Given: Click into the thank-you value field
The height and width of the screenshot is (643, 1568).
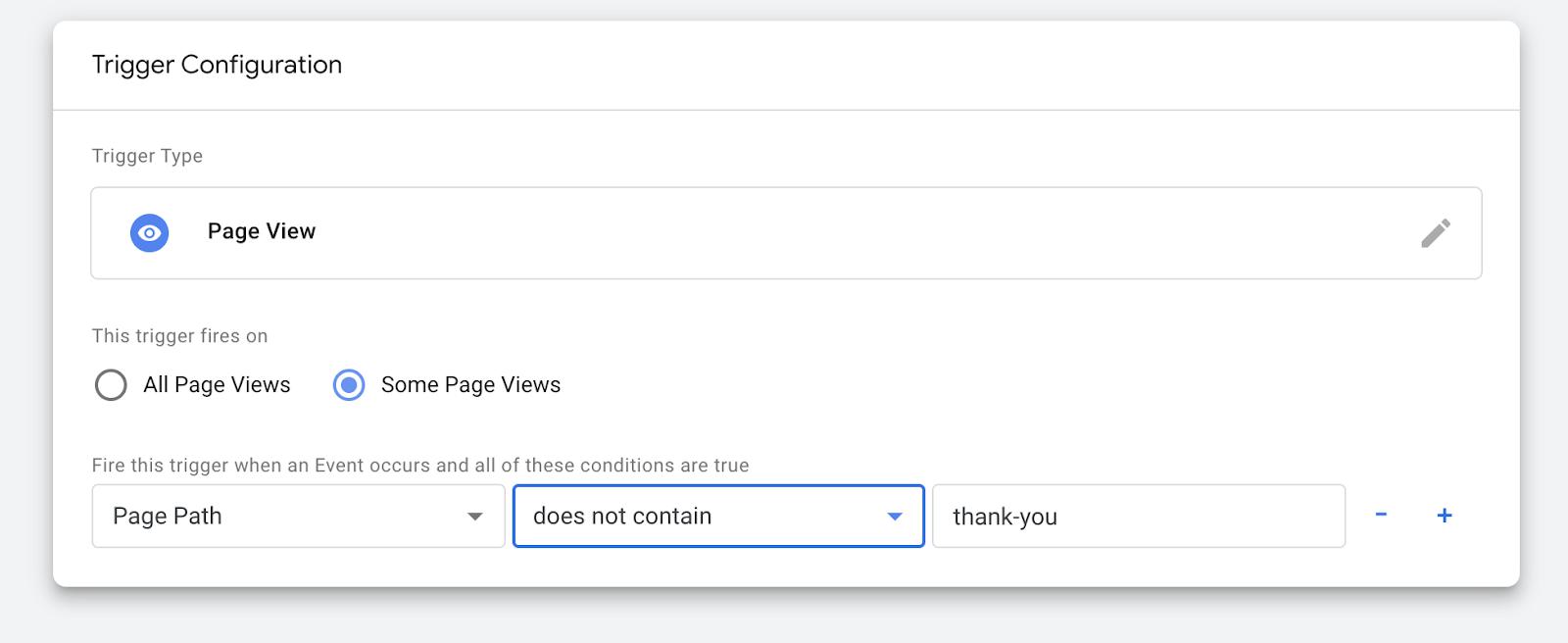Looking at the screenshot, I should point(1137,516).
